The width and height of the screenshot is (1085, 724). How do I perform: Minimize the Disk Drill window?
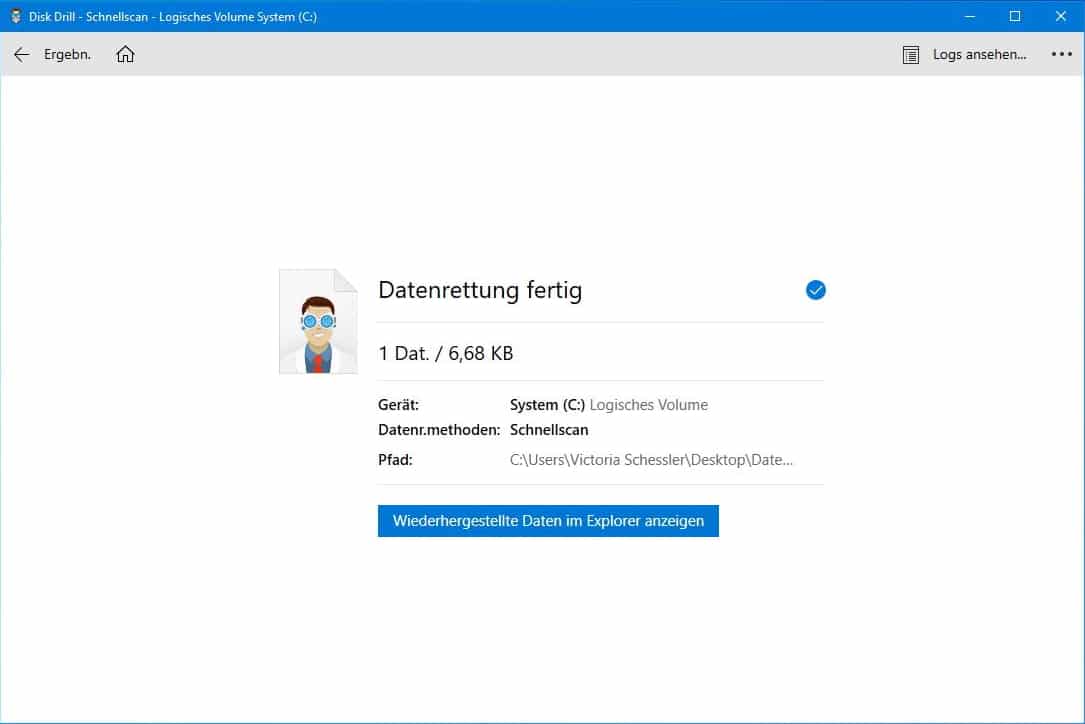970,16
